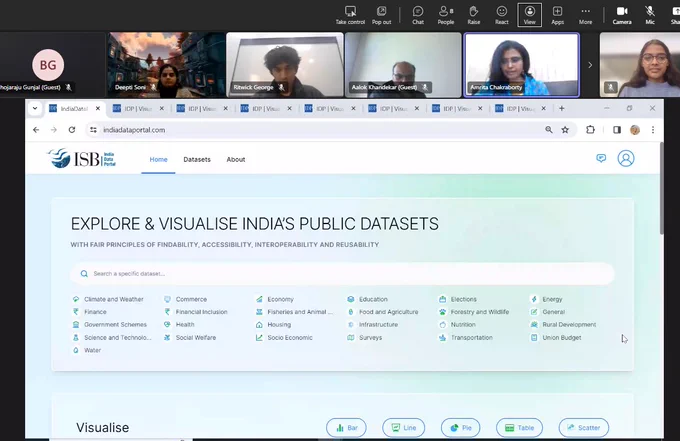680x441 pixels.
Task: Open a new browser tab
Action: [x=562, y=108]
